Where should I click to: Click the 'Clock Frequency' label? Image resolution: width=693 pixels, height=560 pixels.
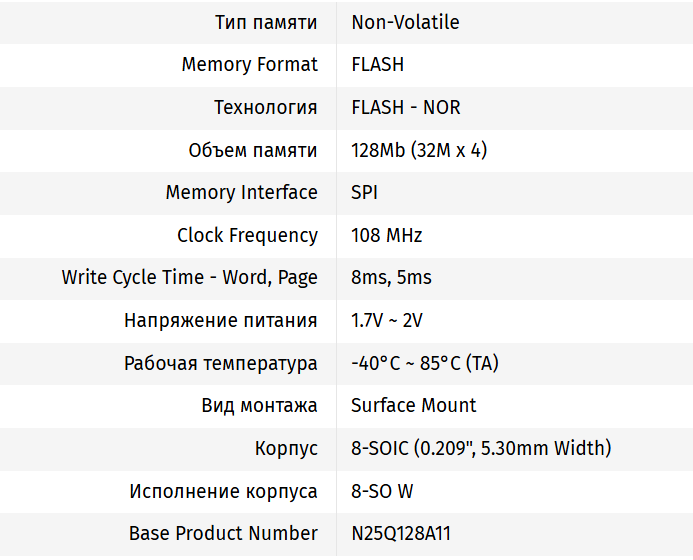[x=247, y=235]
